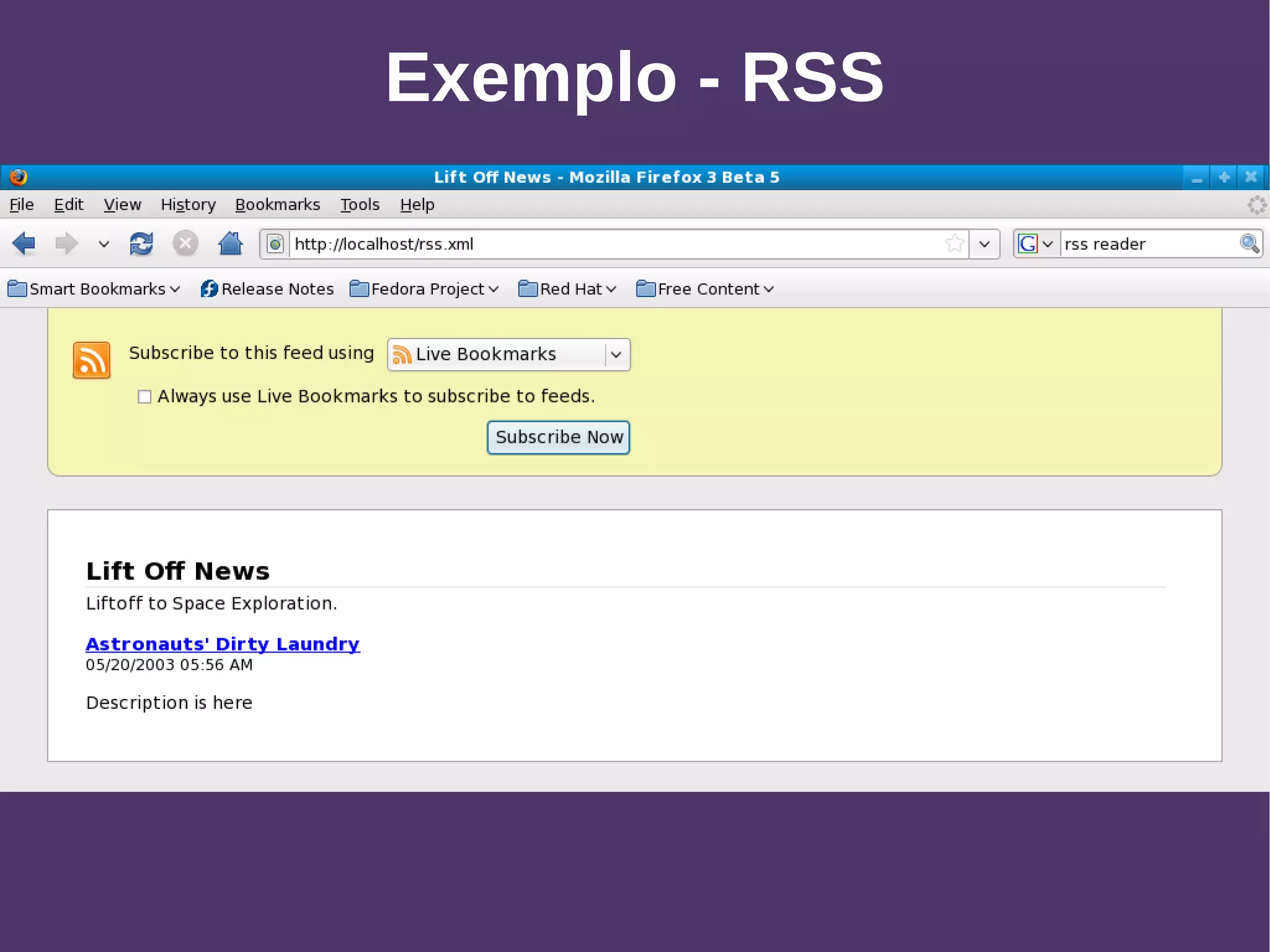Maximize the Firefox window
The width and height of the screenshot is (1270, 952).
pyautogui.click(x=1224, y=178)
